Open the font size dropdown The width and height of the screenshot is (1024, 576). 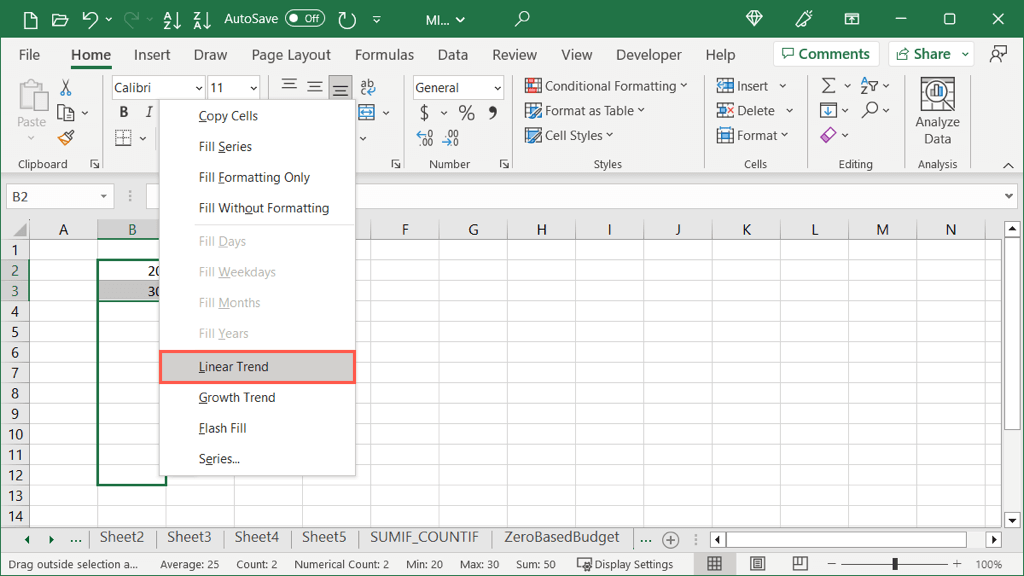point(253,88)
